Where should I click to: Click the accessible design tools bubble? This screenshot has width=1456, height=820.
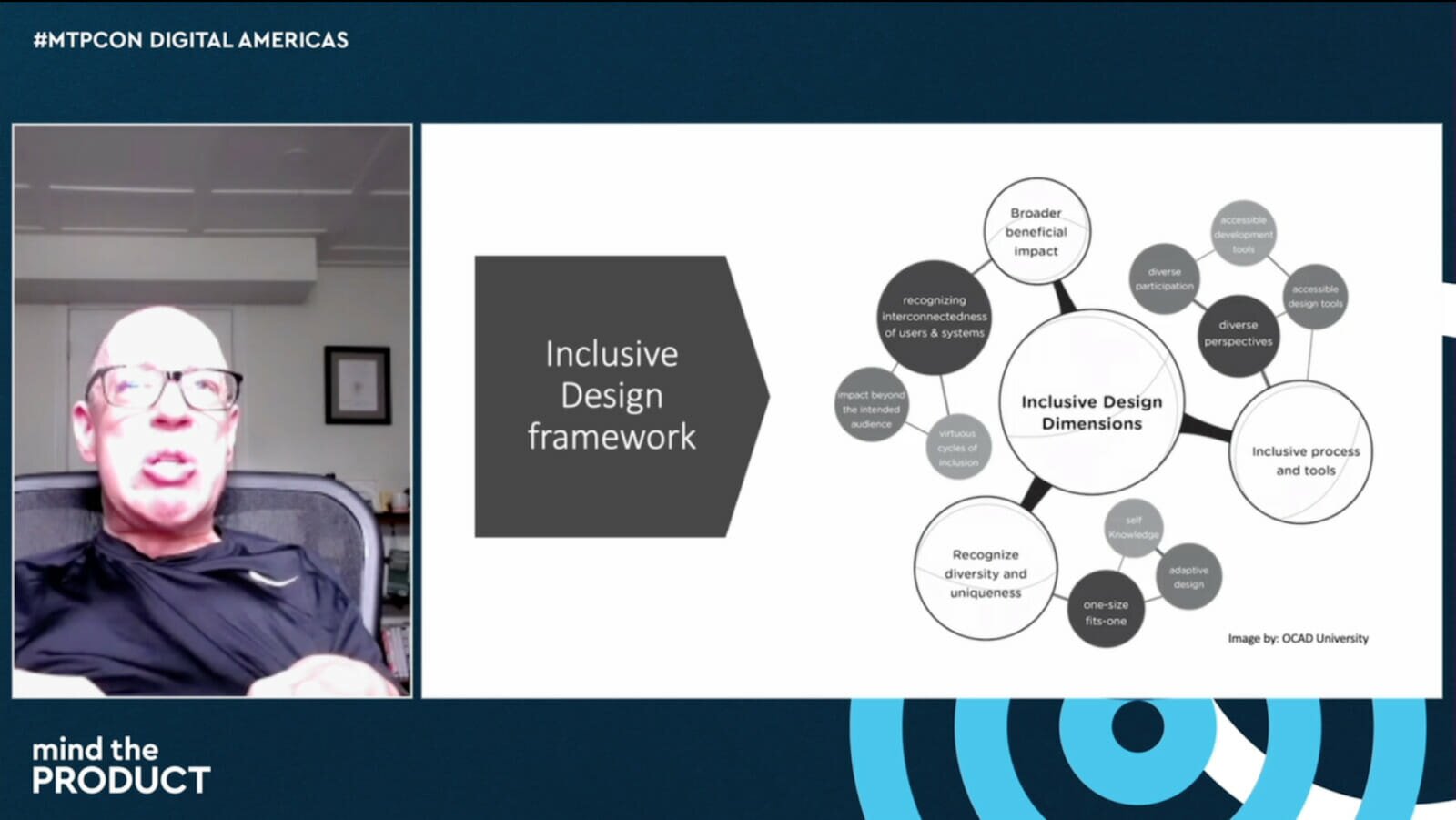(x=1315, y=296)
